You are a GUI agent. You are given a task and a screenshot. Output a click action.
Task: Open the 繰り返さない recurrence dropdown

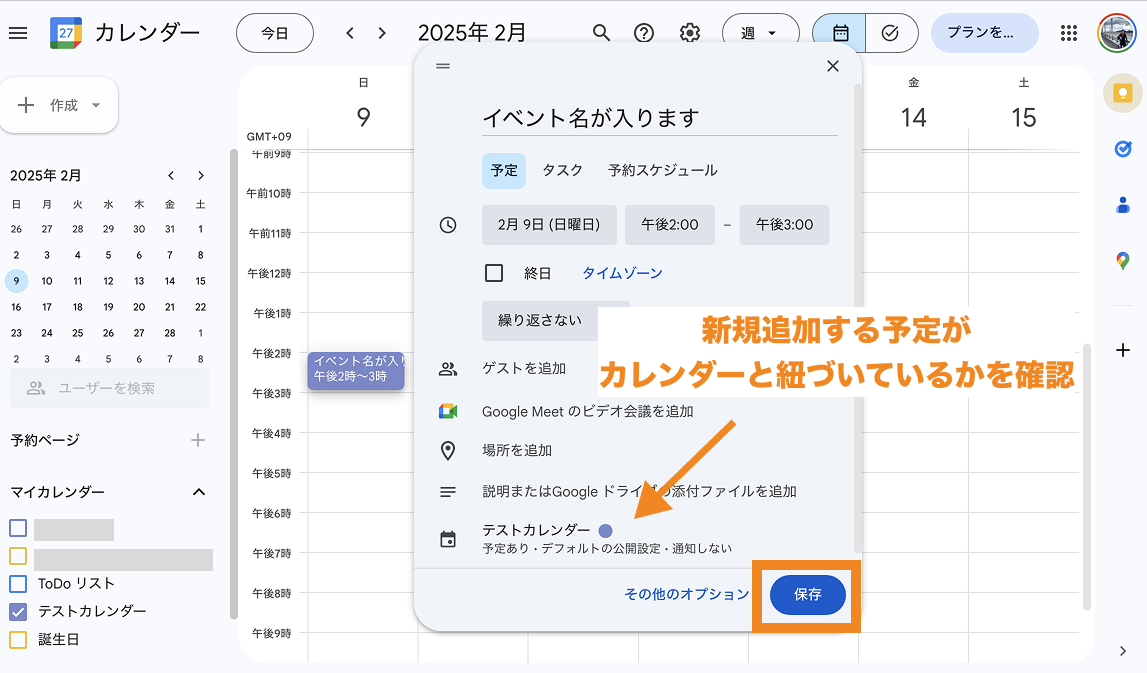click(x=541, y=320)
